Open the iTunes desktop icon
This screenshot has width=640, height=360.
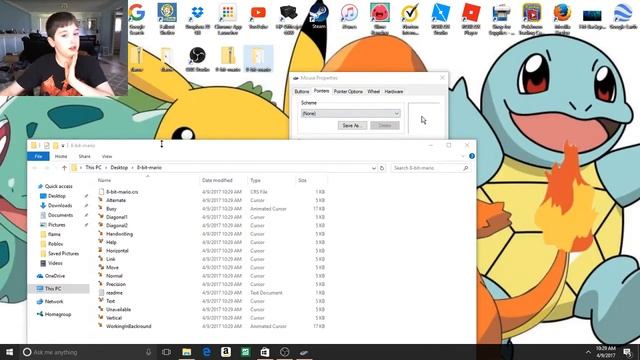coord(349,17)
